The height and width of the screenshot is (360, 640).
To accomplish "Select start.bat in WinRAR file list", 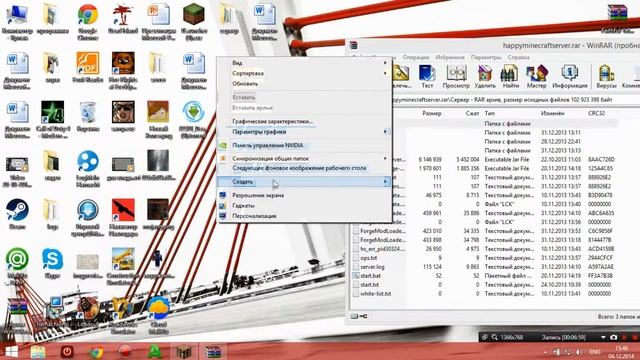I will click(371, 276).
